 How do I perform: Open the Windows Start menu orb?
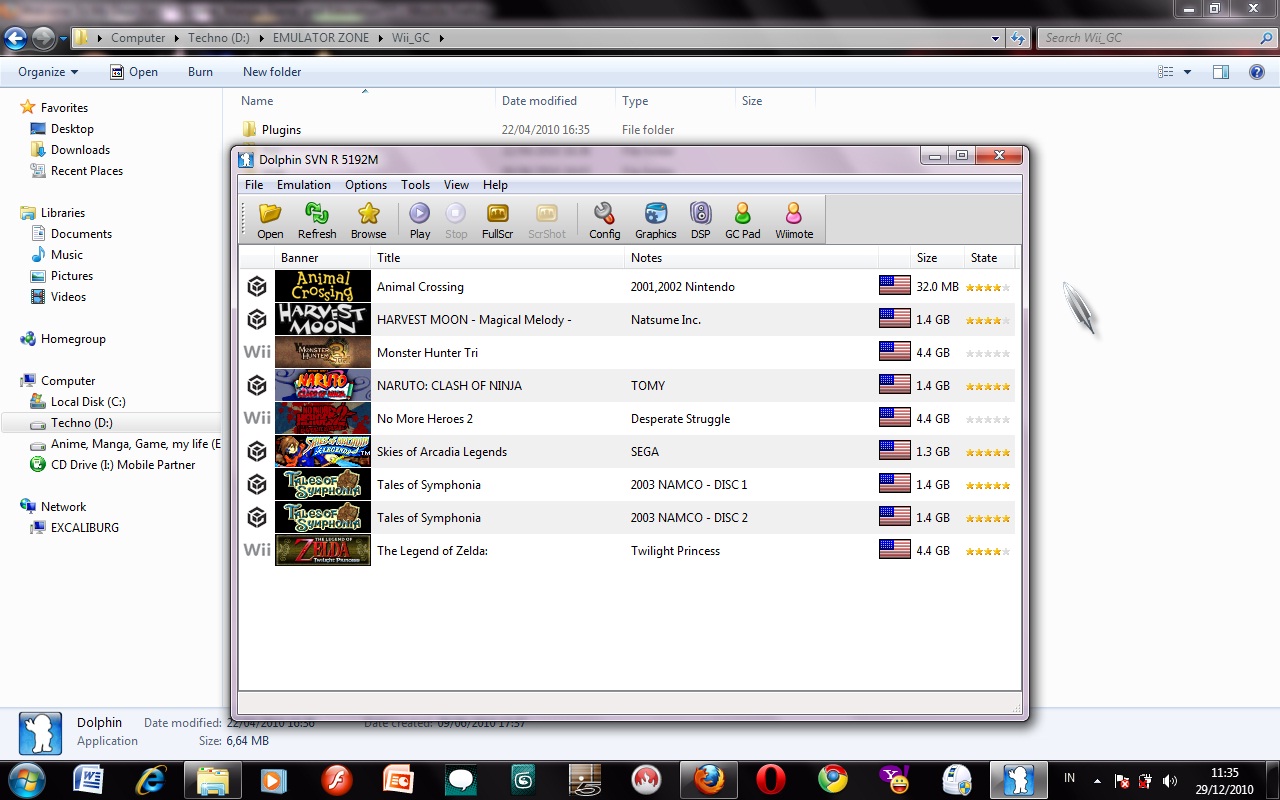click(26, 779)
